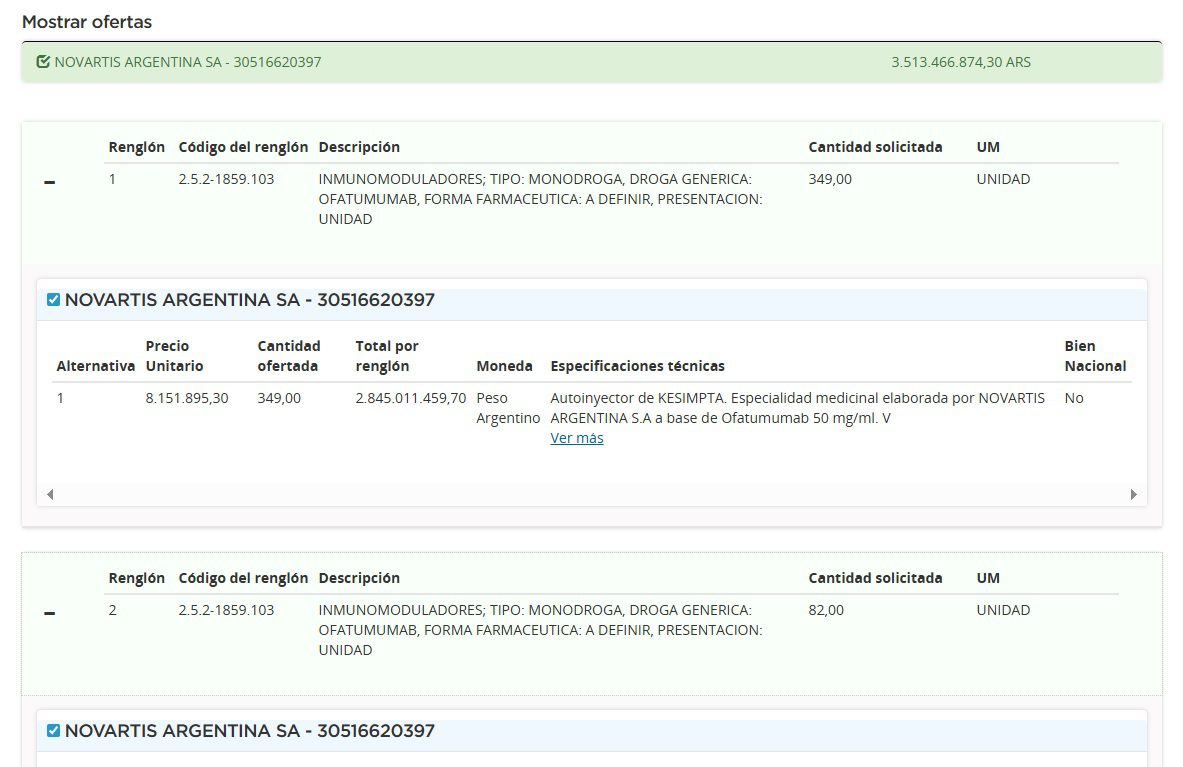
Task: Uncheck the Novartis checkbox under Renglón 1
Action: (x=54, y=300)
